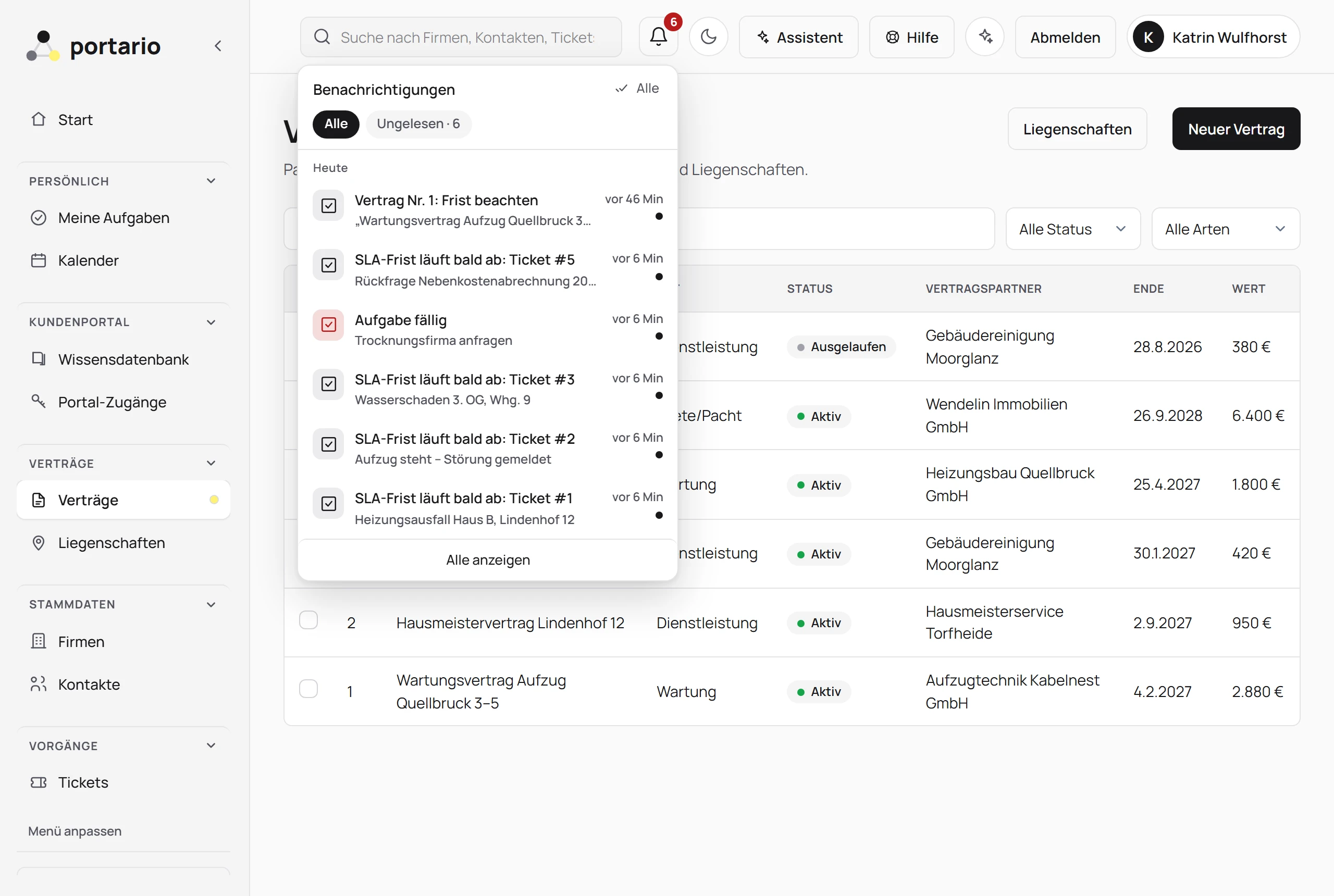Click Menü anpassen link
Image resolution: width=1334 pixels, height=896 pixels.
pyautogui.click(x=75, y=831)
